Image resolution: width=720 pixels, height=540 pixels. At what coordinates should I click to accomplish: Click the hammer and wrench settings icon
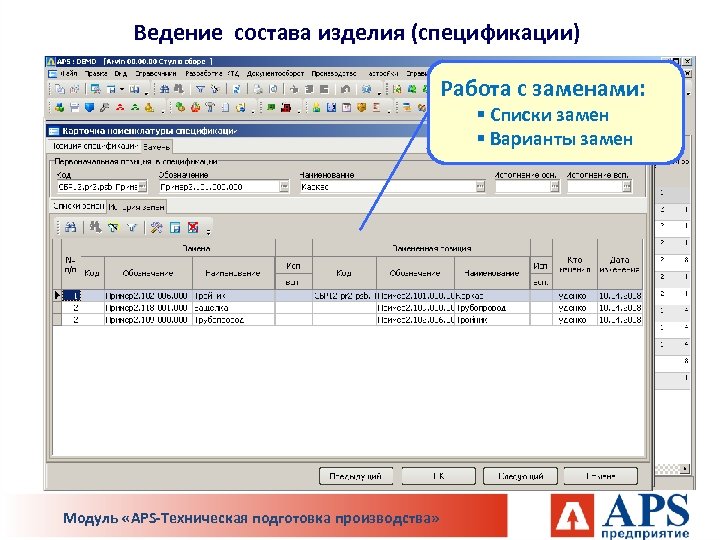point(157,227)
